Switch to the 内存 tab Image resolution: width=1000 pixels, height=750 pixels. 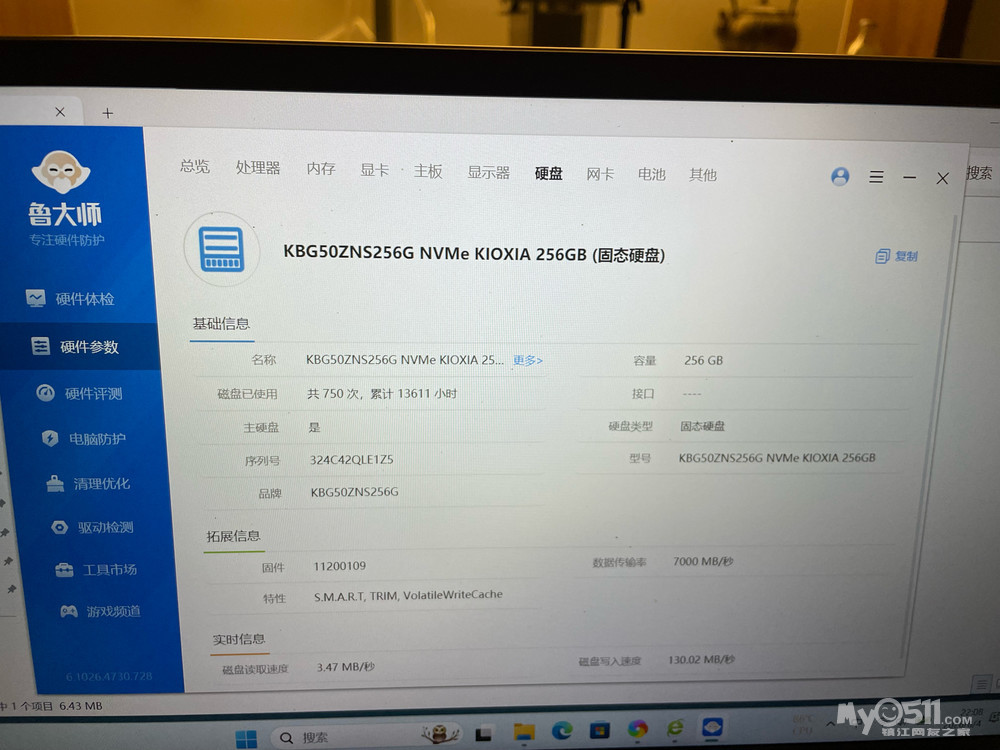point(321,168)
